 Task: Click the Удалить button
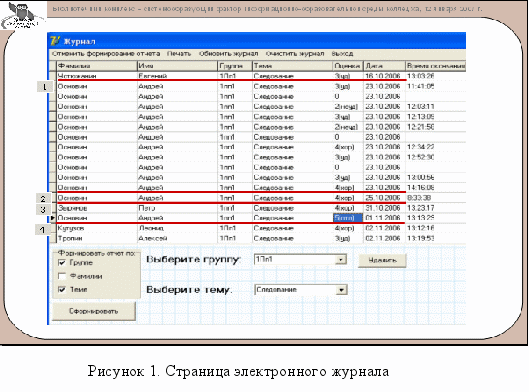point(382,260)
